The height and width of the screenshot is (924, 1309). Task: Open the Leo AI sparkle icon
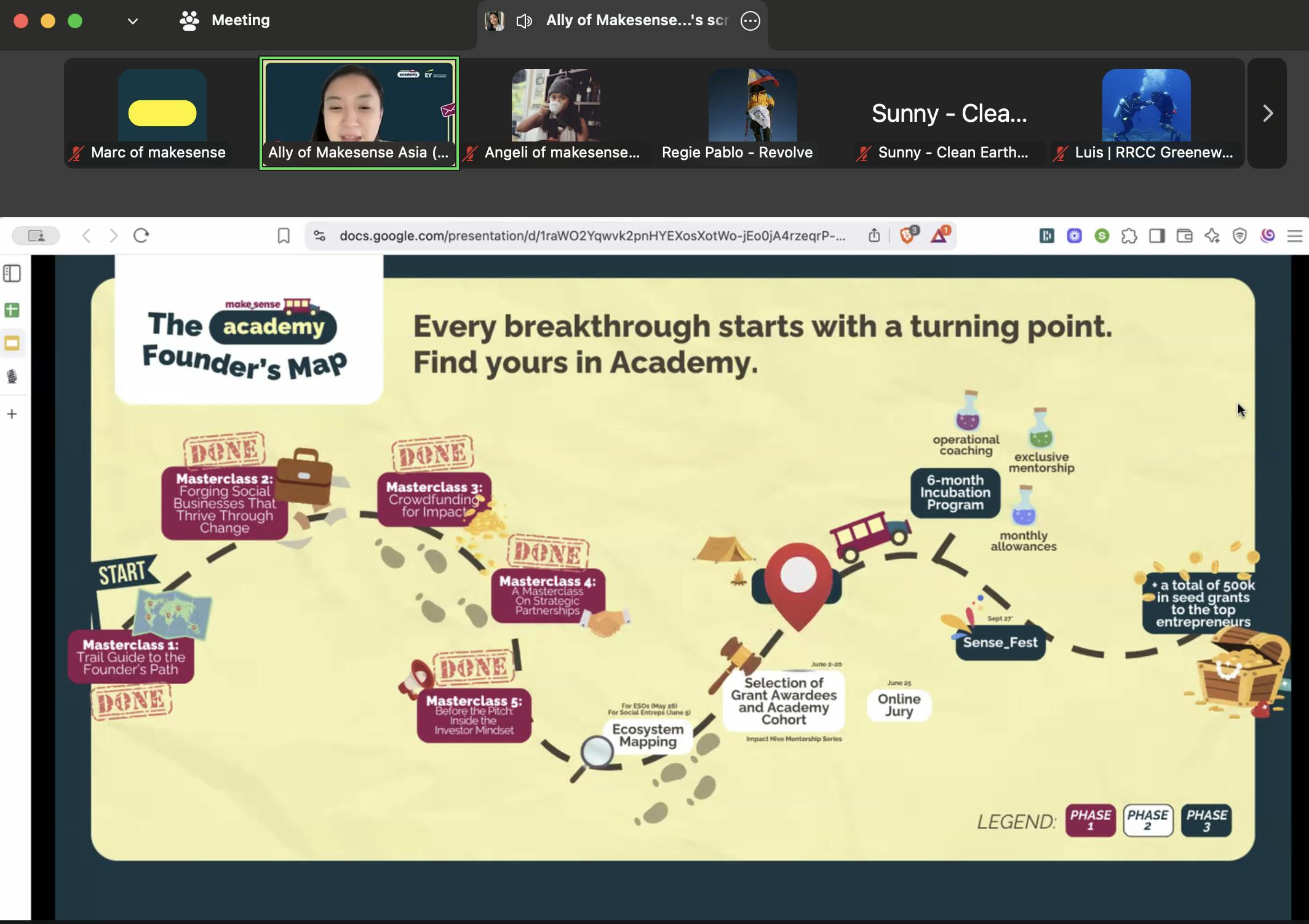1212,236
